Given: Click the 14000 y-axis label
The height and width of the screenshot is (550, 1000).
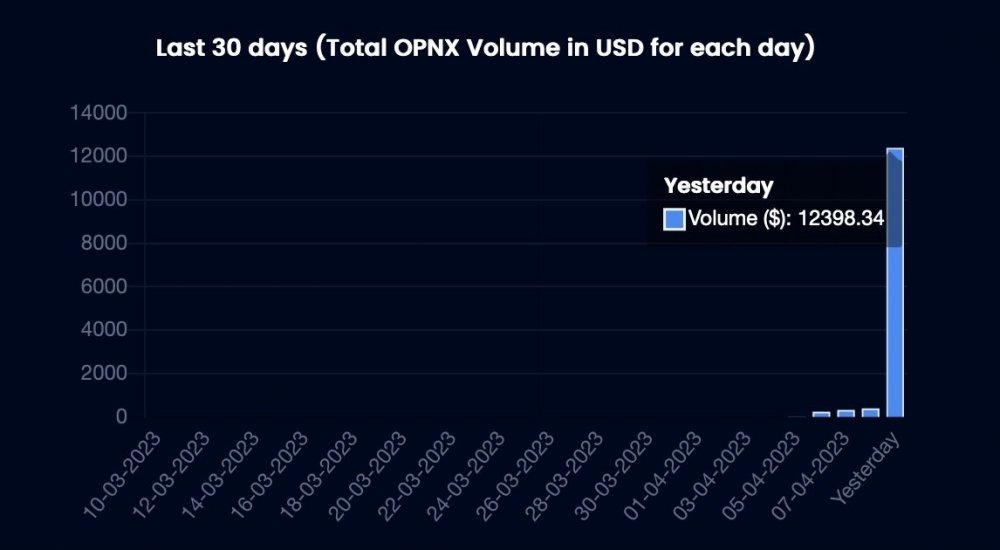Looking at the screenshot, I should coord(99,113).
